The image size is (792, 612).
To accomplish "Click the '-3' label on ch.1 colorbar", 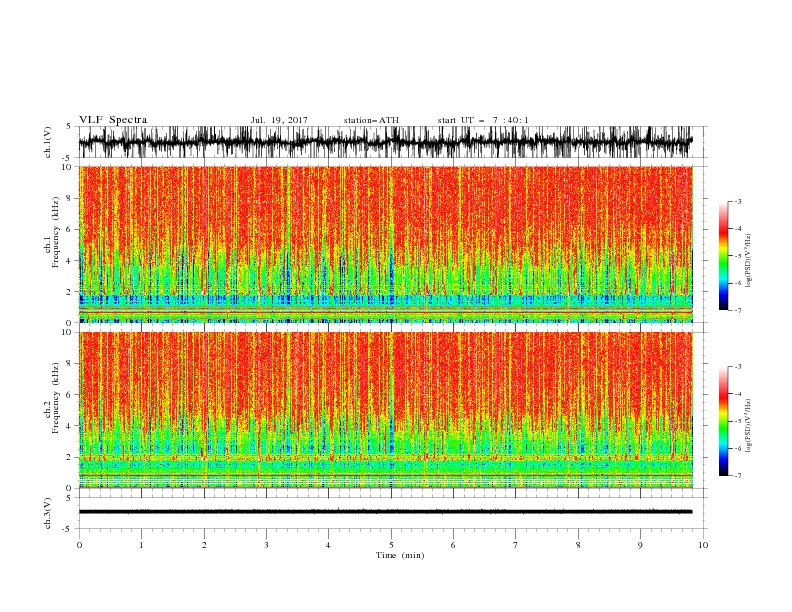I will (738, 201).
